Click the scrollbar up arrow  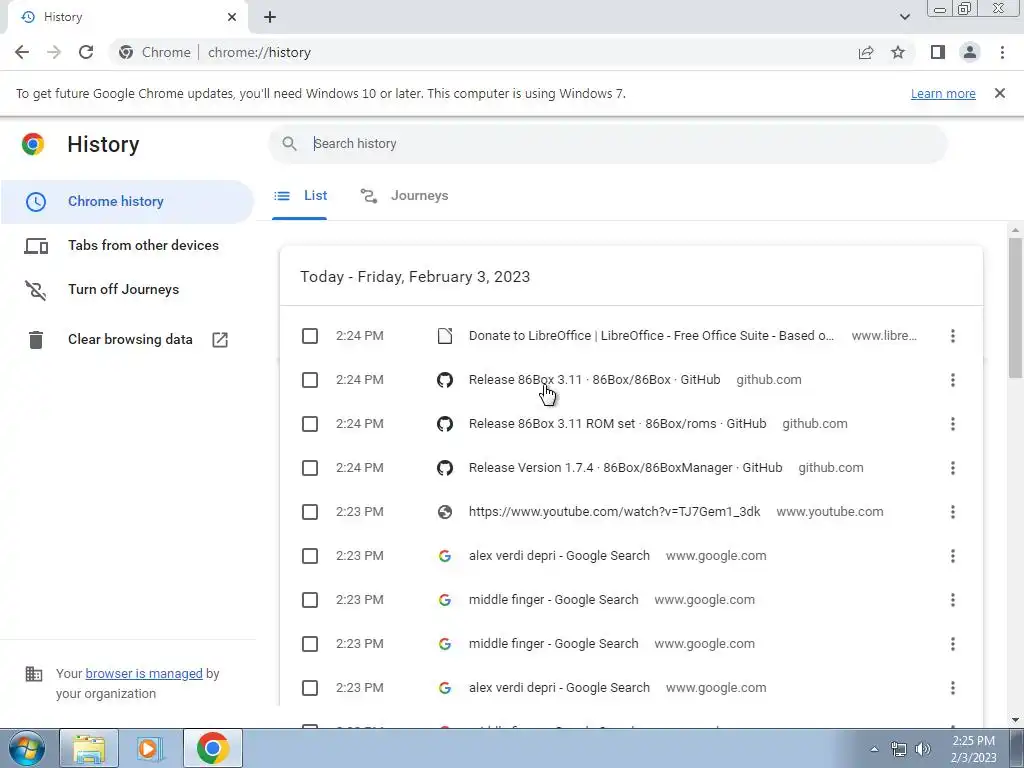pos(1015,230)
